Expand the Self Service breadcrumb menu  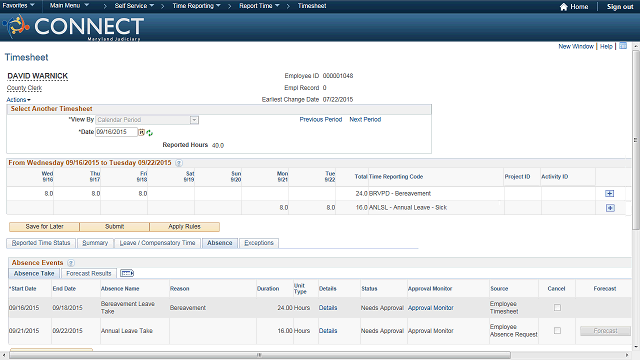tap(134, 6)
